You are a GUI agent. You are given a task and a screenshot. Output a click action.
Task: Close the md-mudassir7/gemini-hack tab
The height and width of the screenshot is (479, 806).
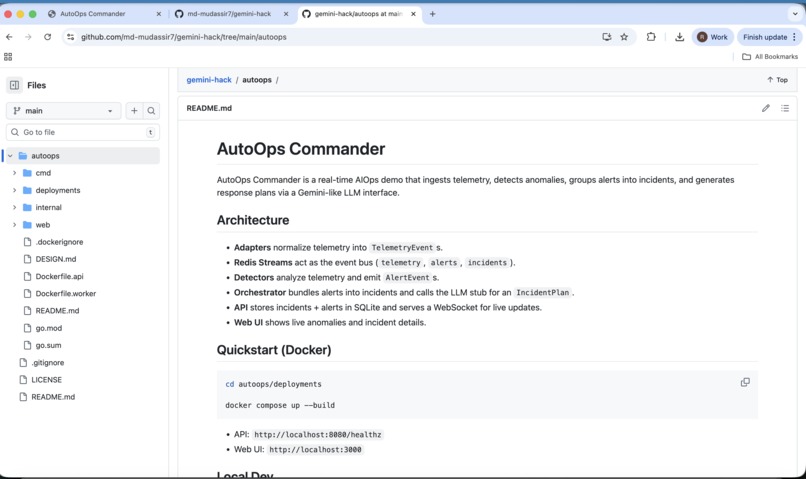pos(286,14)
